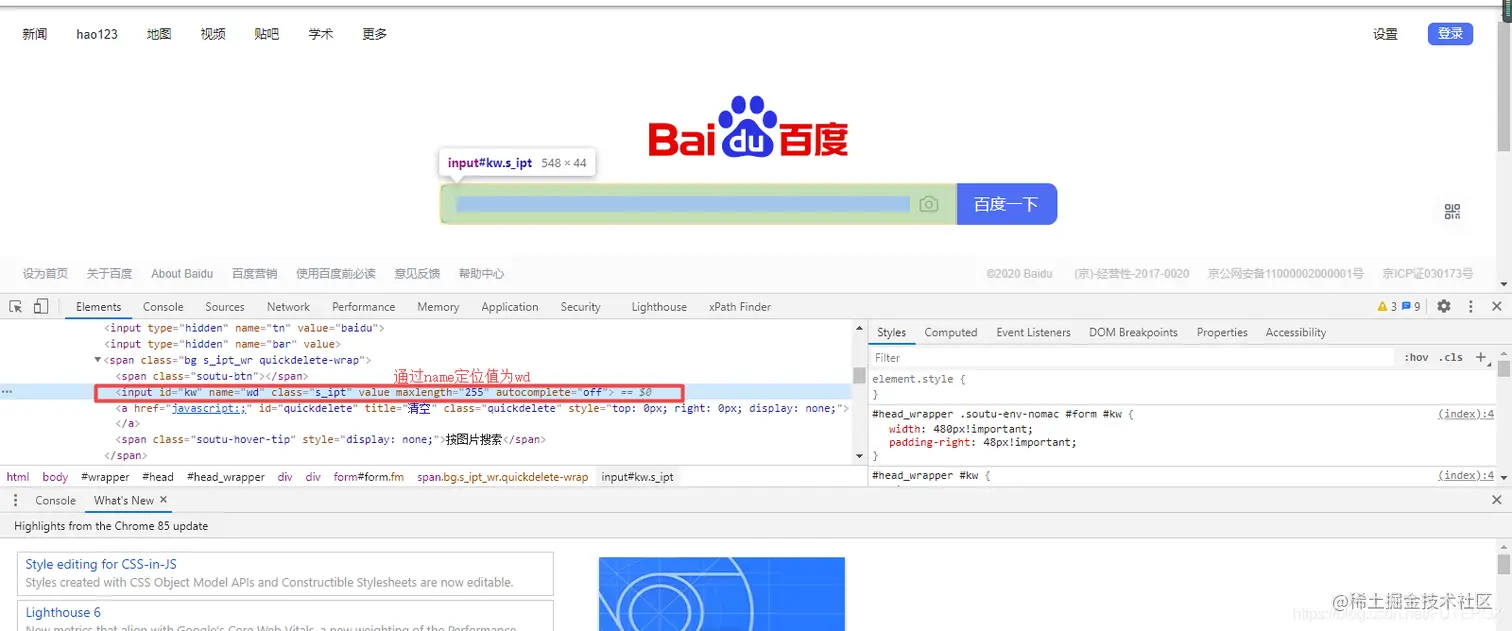Open the first (index):4 source link
The image size is (1512, 631).
pos(1466,413)
